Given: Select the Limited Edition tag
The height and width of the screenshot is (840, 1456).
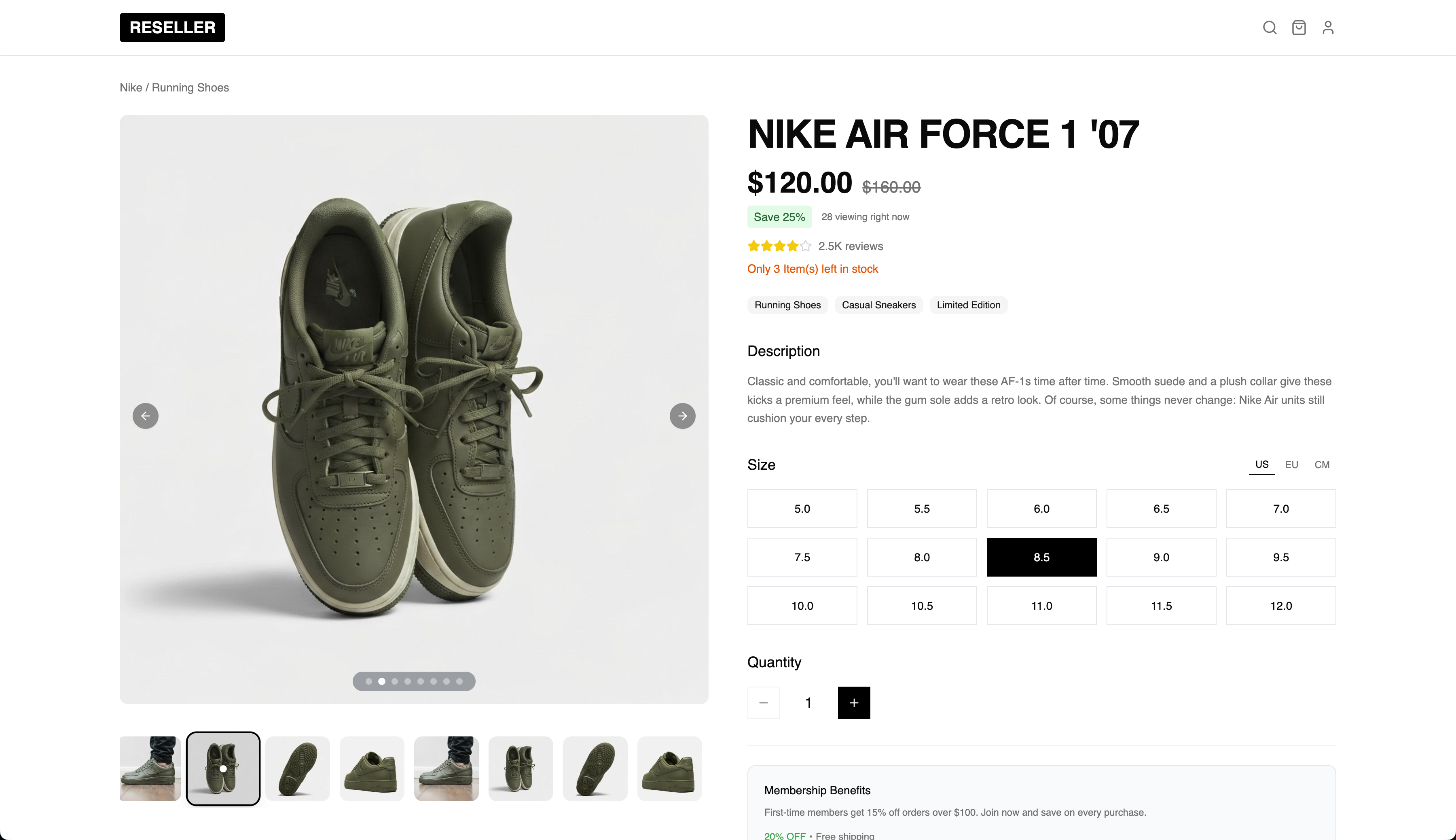Looking at the screenshot, I should click(x=968, y=305).
